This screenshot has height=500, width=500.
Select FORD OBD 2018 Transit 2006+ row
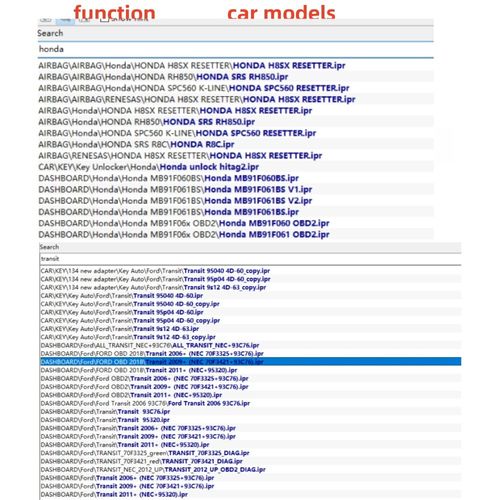[x=250, y=354]
